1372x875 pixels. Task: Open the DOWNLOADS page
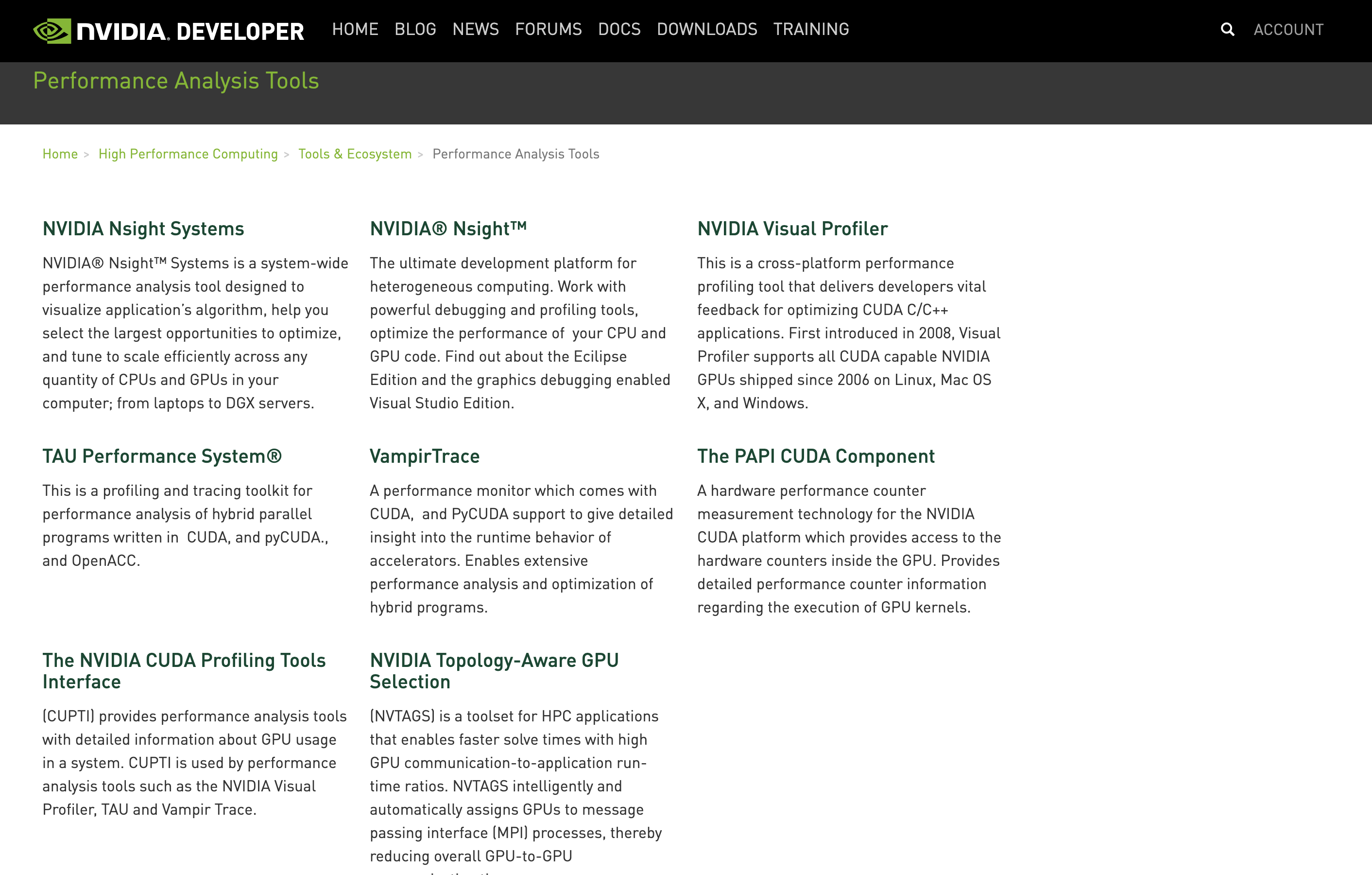coord(707,29)
